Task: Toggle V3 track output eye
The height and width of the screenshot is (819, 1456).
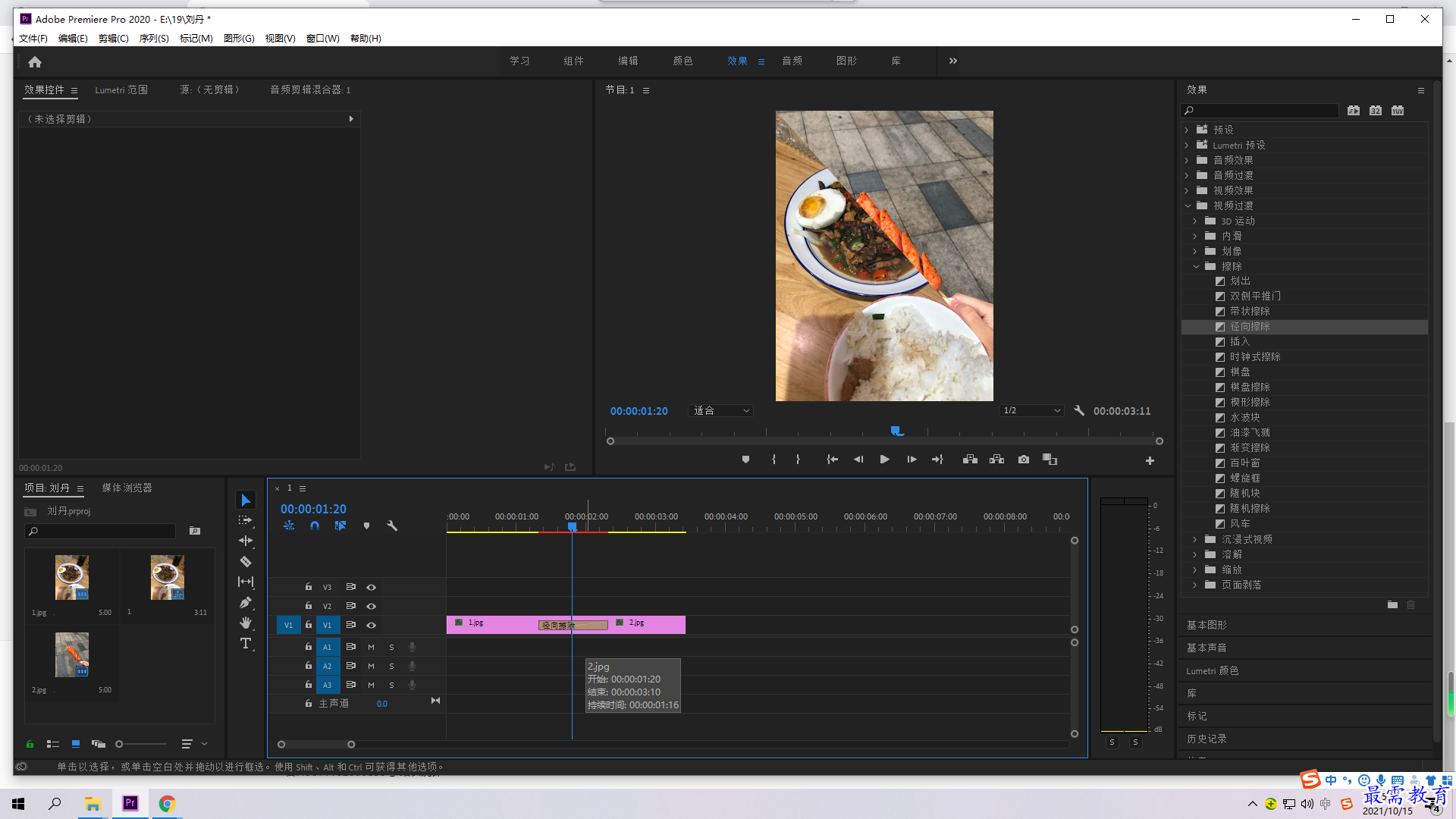Action: (372, 587)
